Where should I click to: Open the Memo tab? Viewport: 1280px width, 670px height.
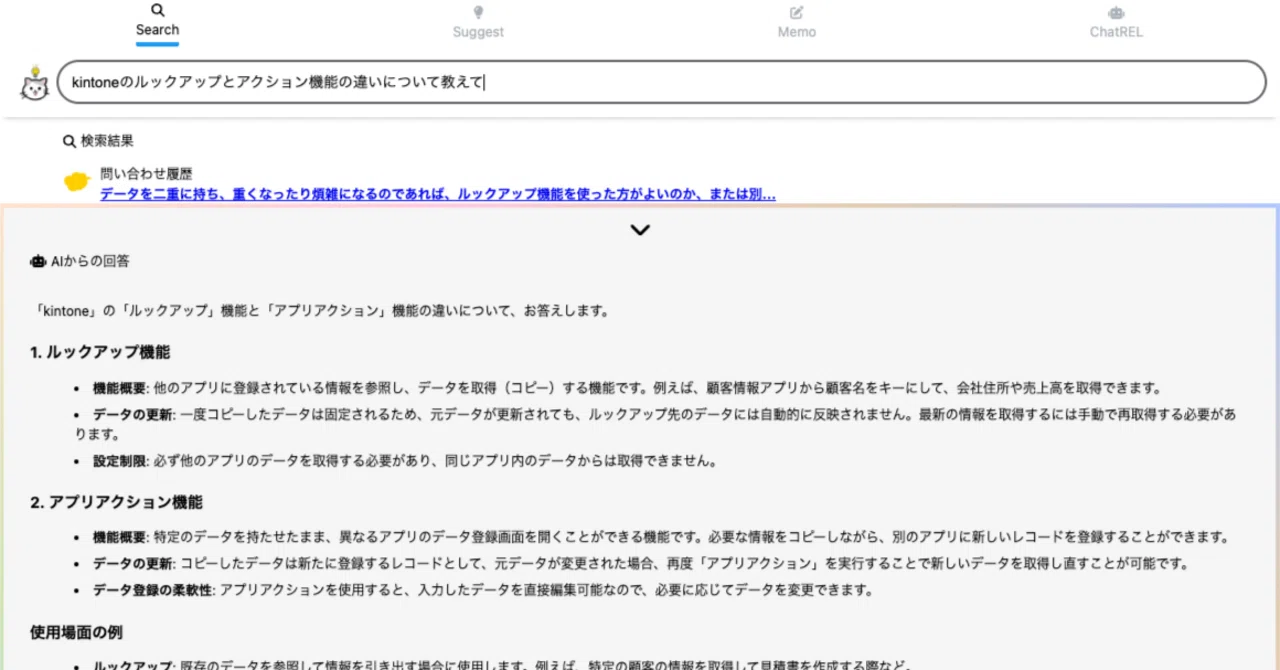797,22
